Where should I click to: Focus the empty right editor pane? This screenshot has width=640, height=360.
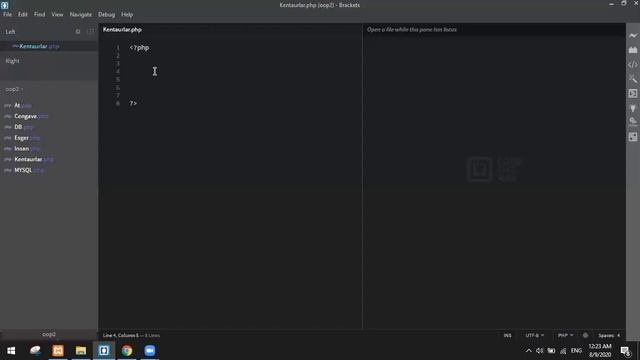[x=494, y=182]
